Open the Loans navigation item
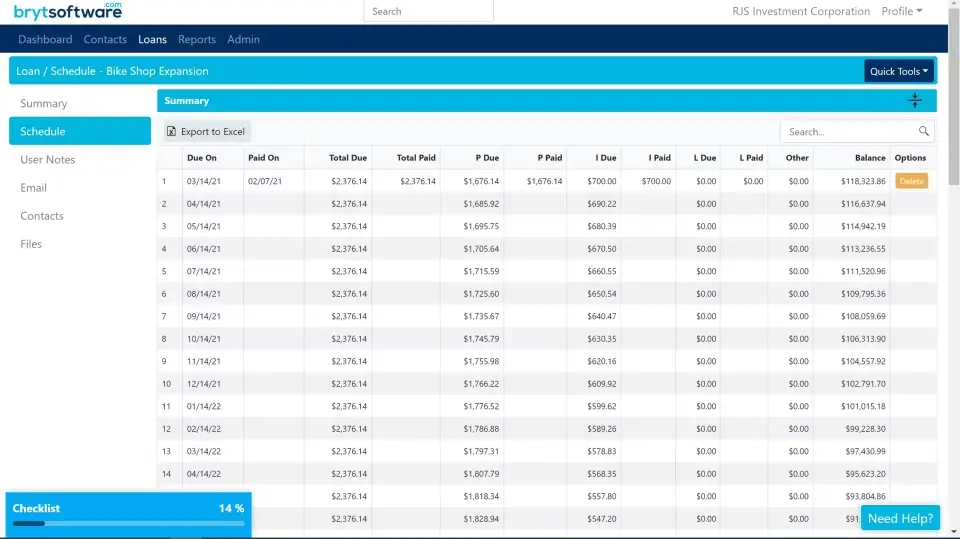Image resolution: width=960 pixels, height=539 pixels. [x=152, y=39]
